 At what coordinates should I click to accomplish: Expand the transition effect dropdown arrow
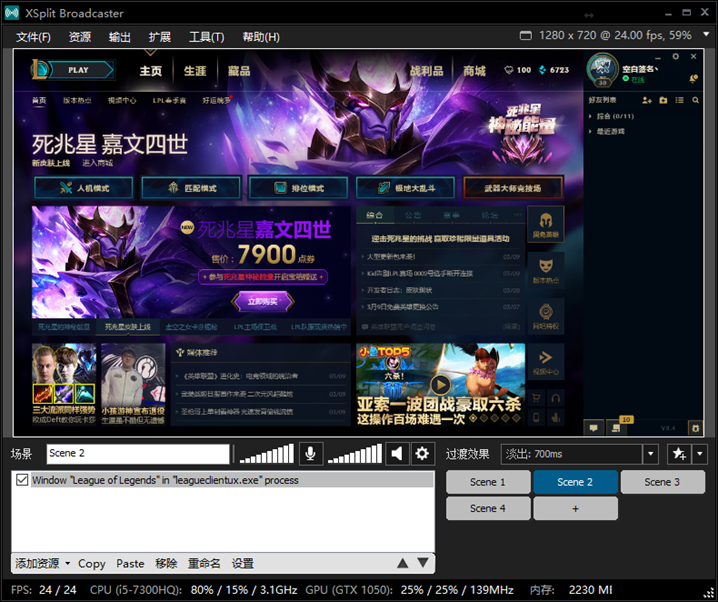(650, 454)
